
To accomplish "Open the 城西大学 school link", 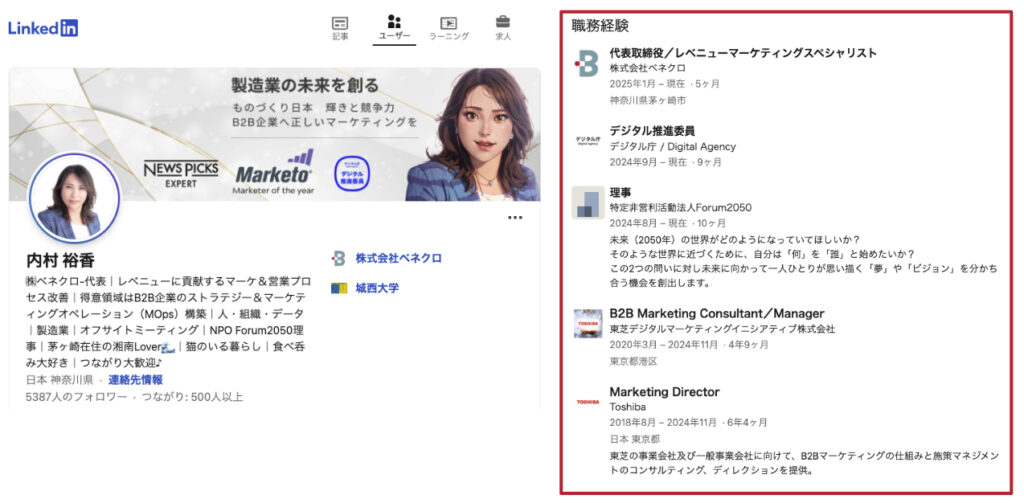I will (x=377, y=287).
